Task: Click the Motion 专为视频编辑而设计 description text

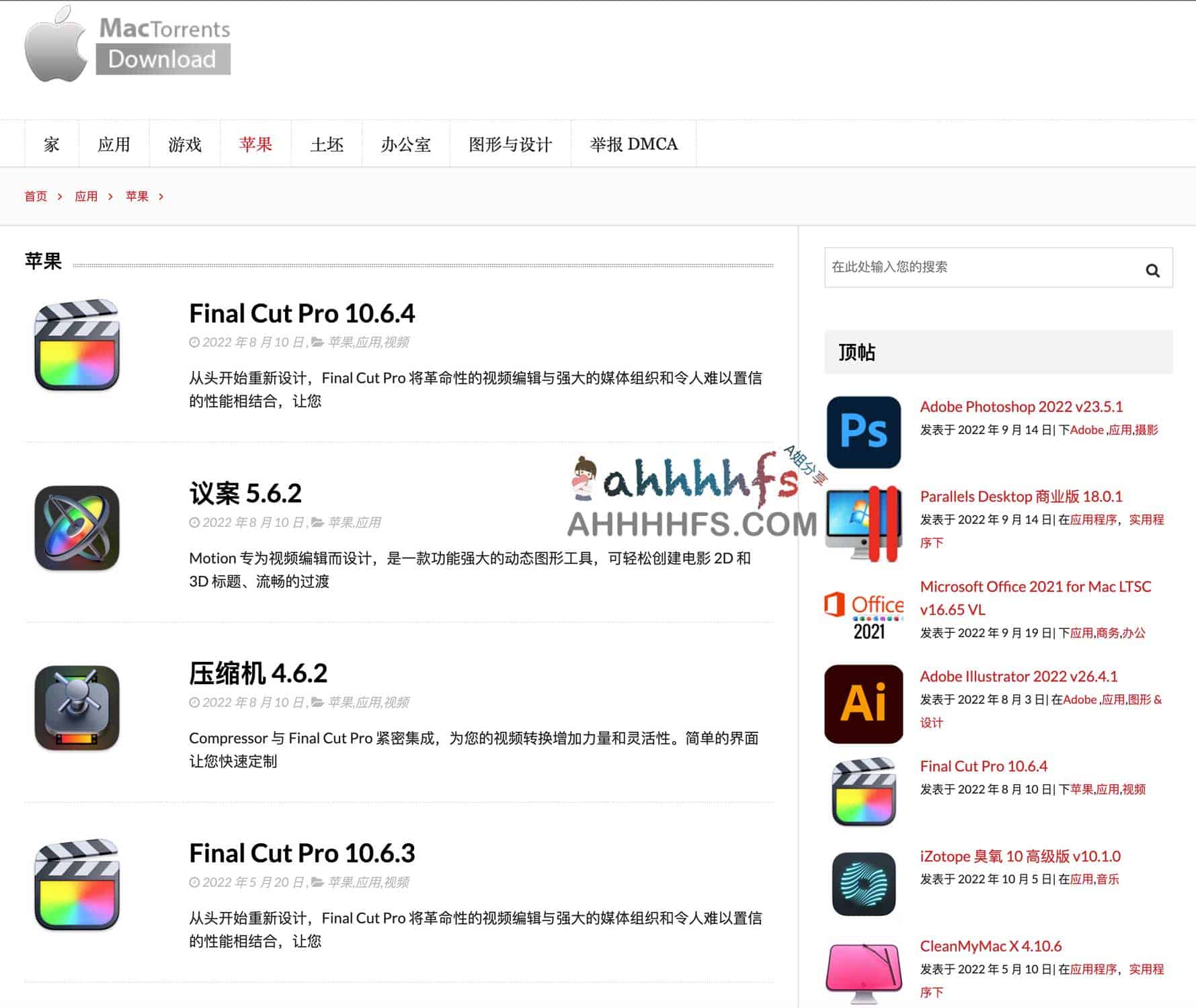Action: coord(470,570)
